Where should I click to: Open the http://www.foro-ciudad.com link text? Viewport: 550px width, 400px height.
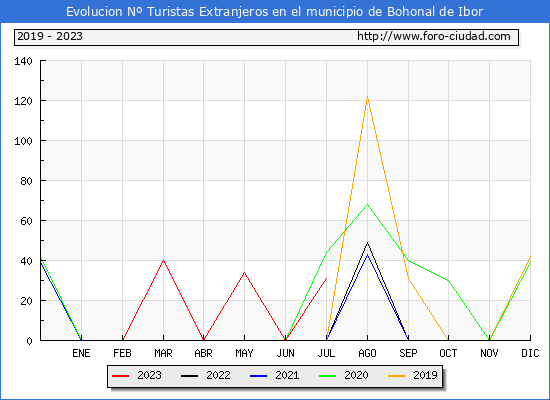[434, 36]
